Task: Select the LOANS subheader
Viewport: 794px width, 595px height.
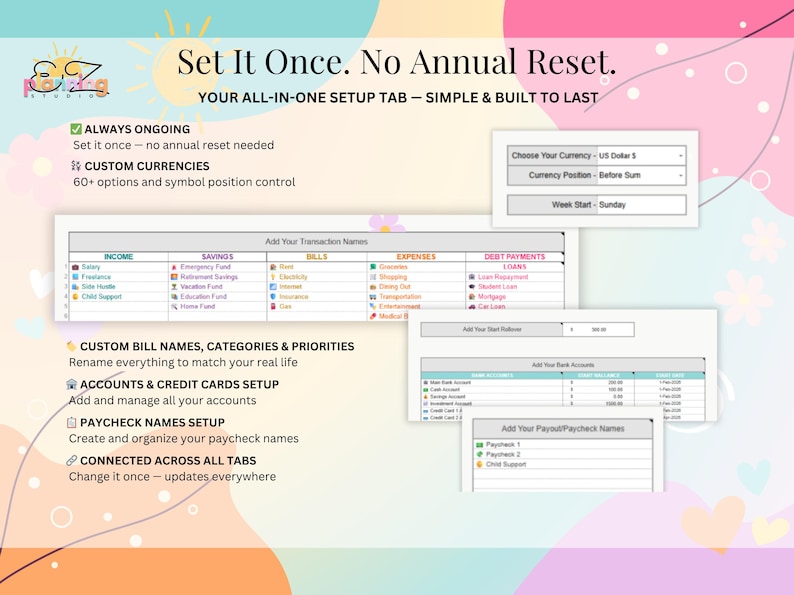Action: coord(514,267)
